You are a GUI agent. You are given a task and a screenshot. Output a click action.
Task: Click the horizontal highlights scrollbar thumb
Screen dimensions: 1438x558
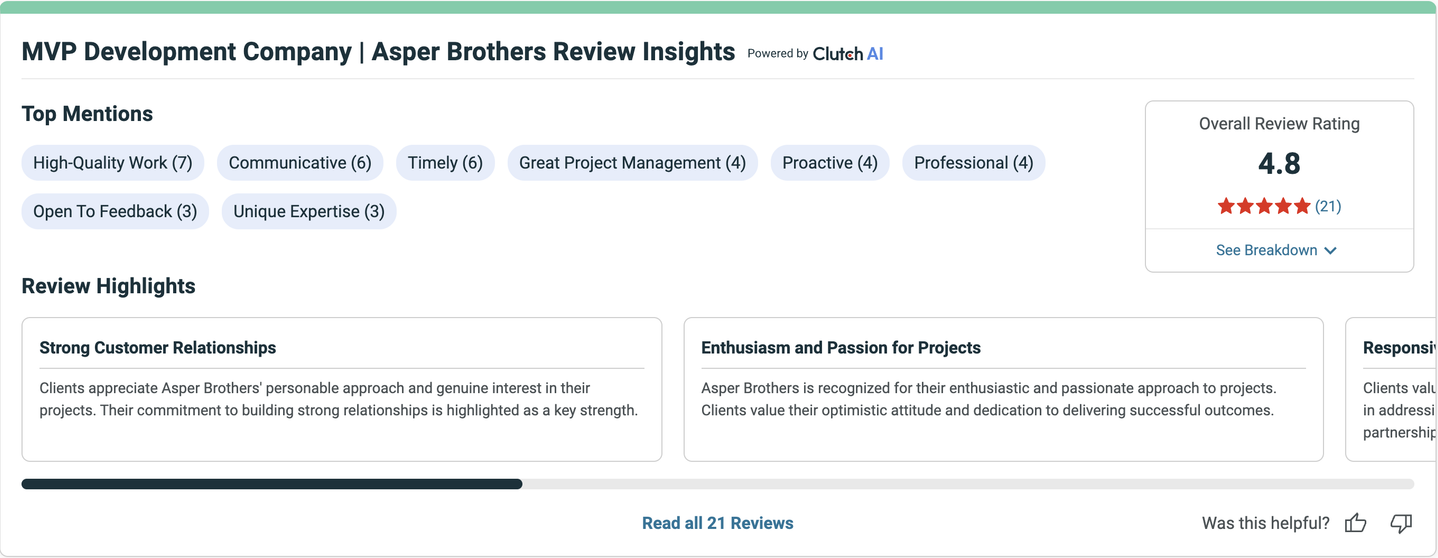tap(272, 484)
